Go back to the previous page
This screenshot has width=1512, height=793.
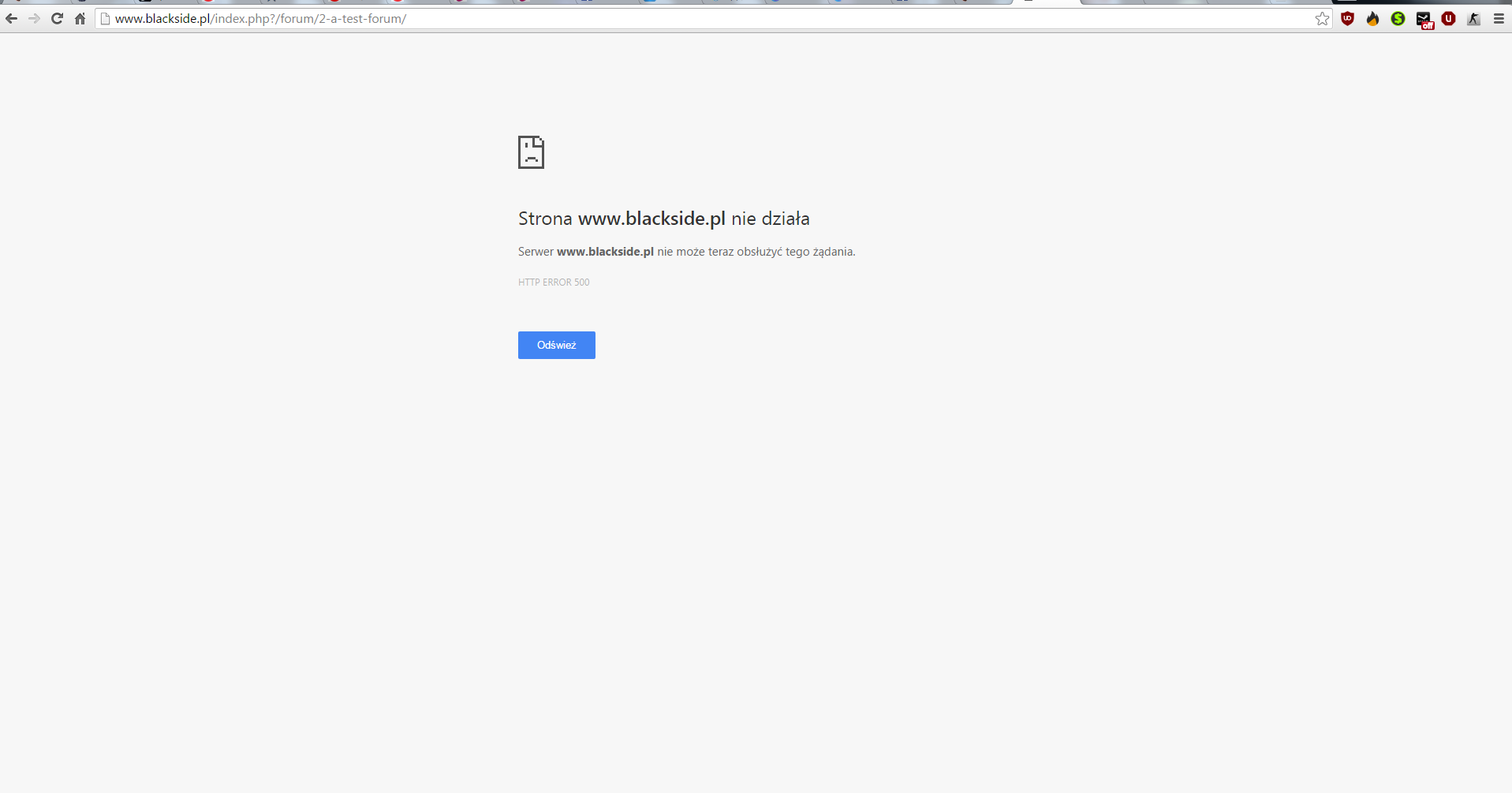point(11,19)
